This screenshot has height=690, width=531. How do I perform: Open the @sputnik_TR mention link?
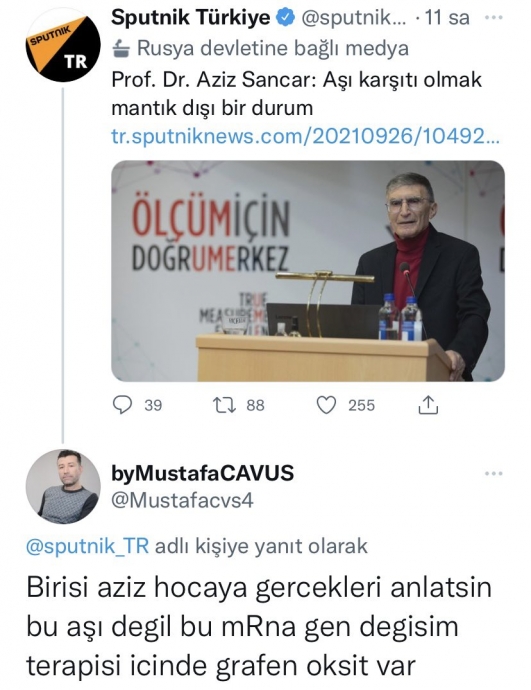(88, 547)
